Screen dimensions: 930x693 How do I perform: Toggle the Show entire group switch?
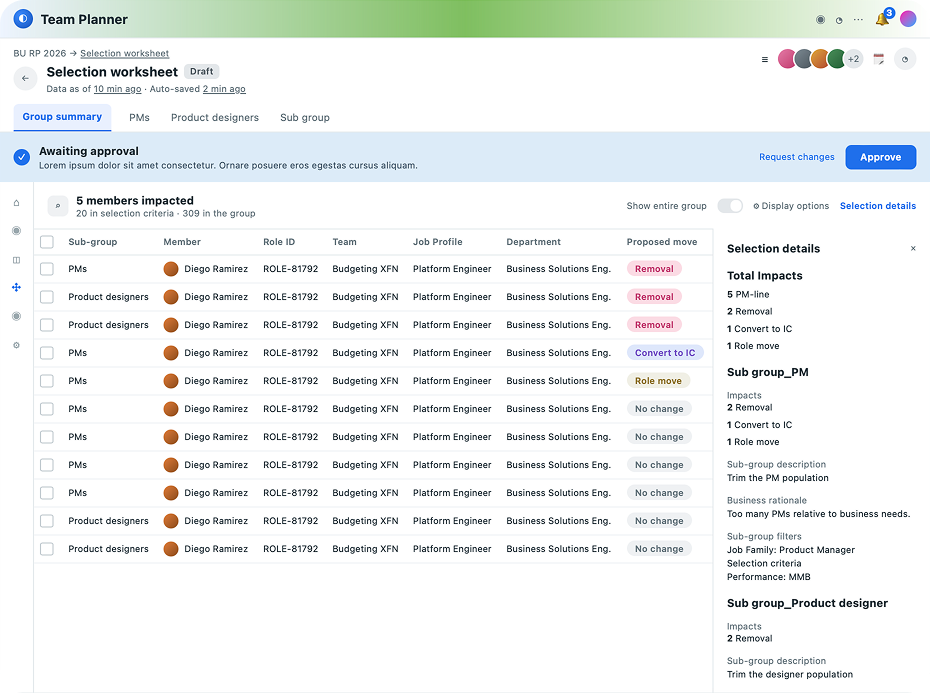coord(730,206)
